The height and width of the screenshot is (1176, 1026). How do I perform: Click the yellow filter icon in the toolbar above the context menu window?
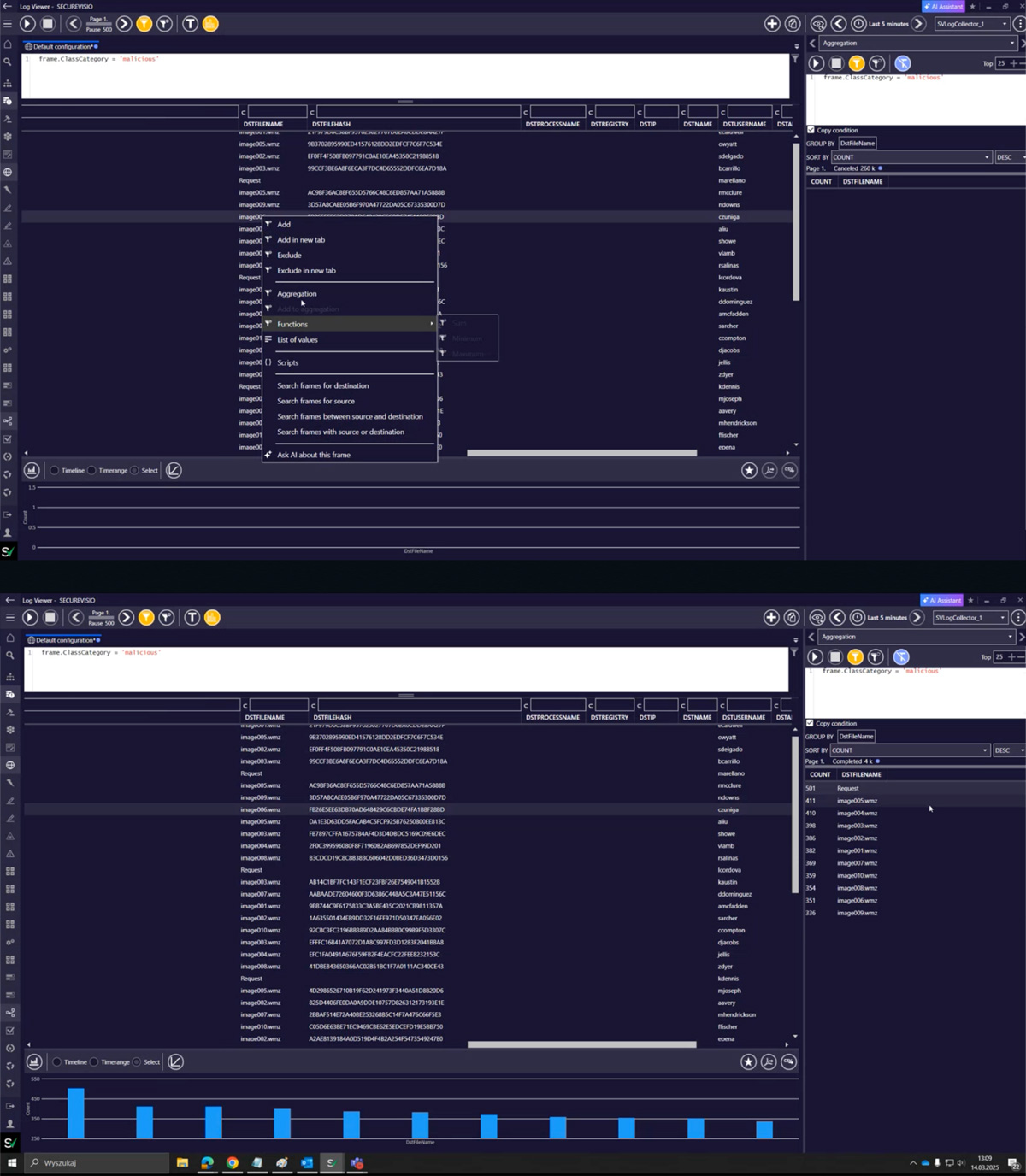[144, 24]
